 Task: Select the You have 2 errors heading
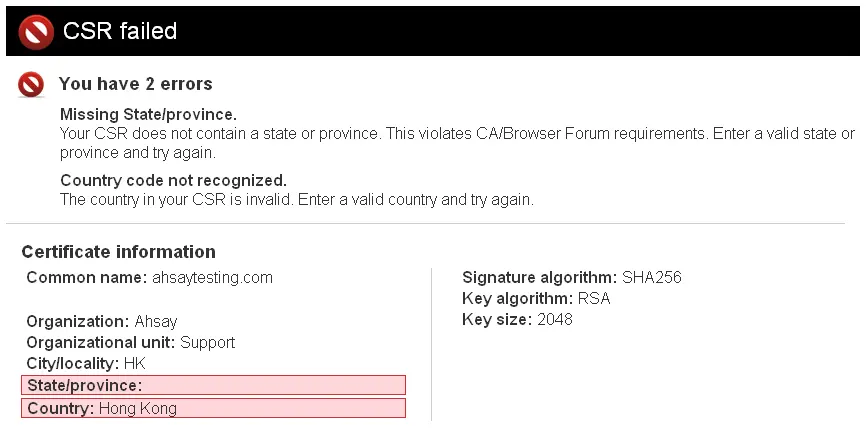tap(136, 84)
